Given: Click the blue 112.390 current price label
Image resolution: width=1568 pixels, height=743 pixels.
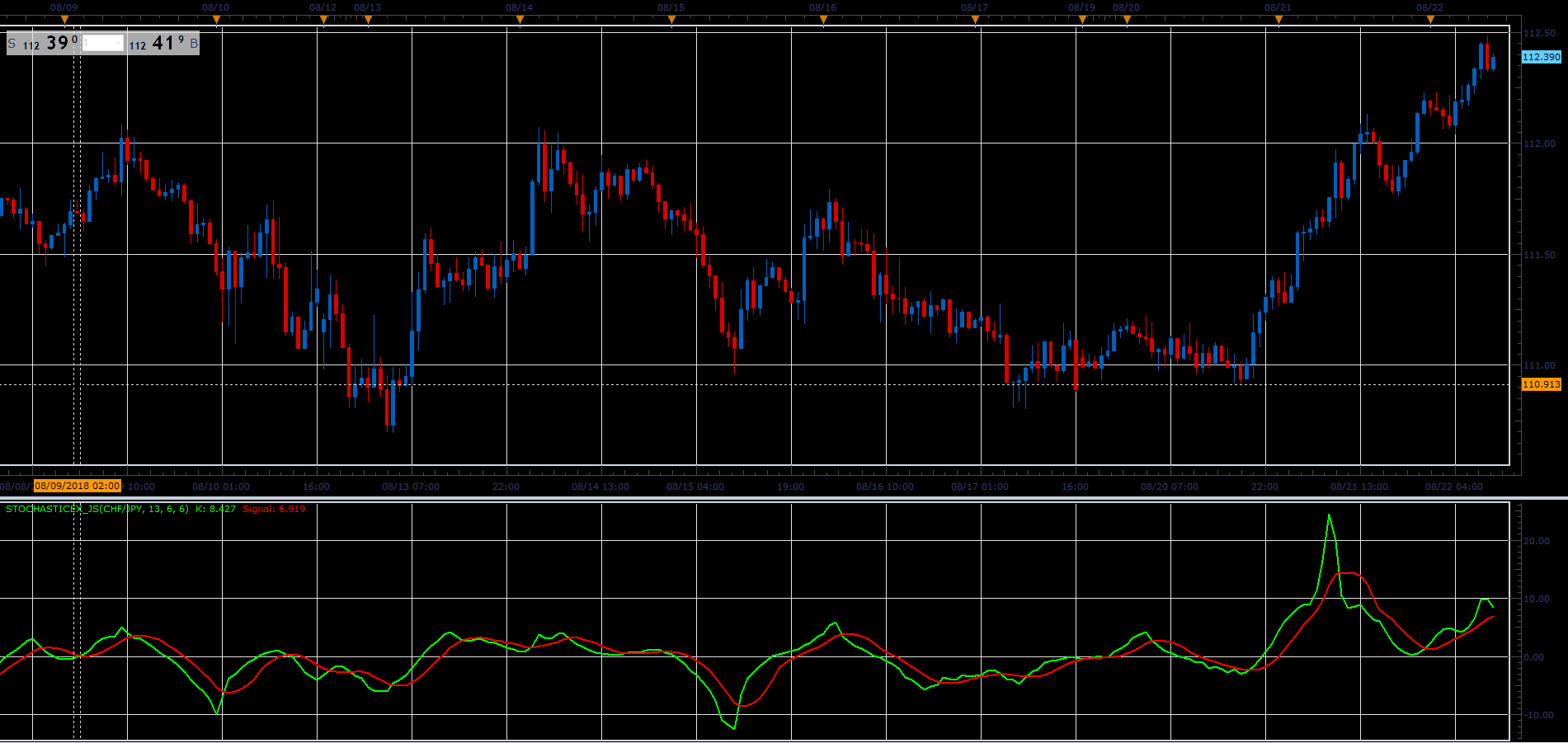Looking at the screenshot, I should pyautogui.click(x=1541, y=57).
